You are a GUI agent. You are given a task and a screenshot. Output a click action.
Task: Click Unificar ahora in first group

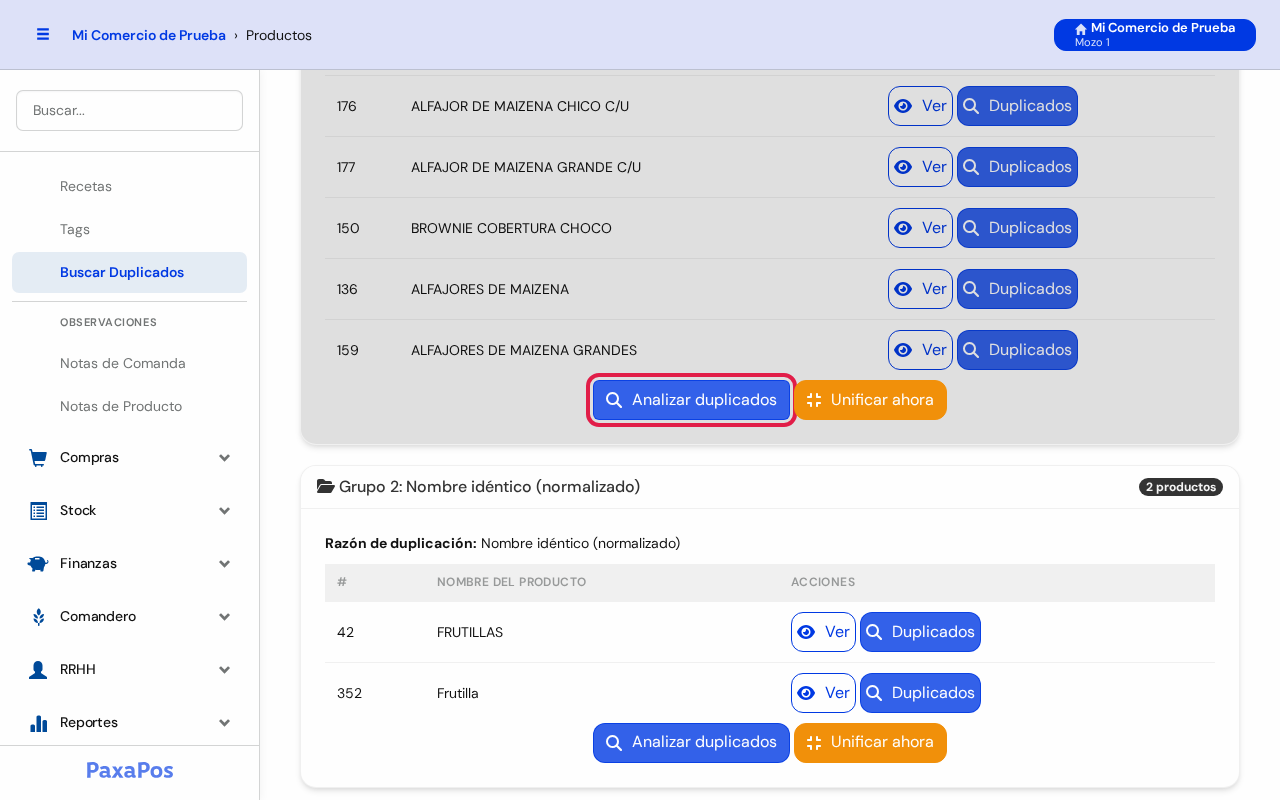[x=870, y=400]
